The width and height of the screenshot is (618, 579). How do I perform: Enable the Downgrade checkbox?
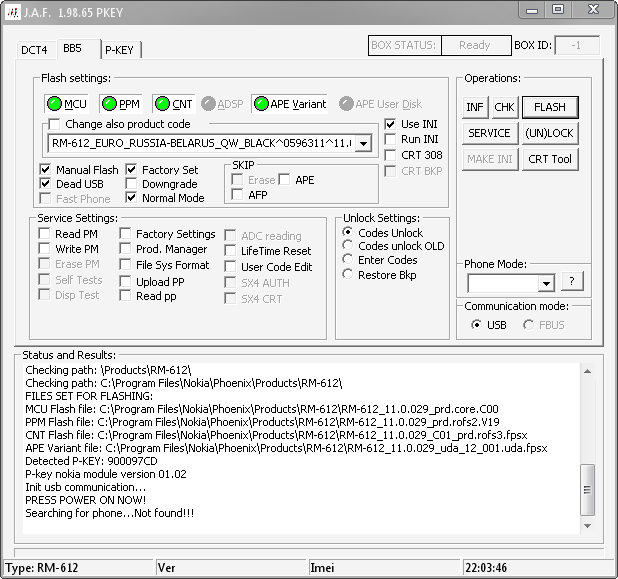point(131,184)
